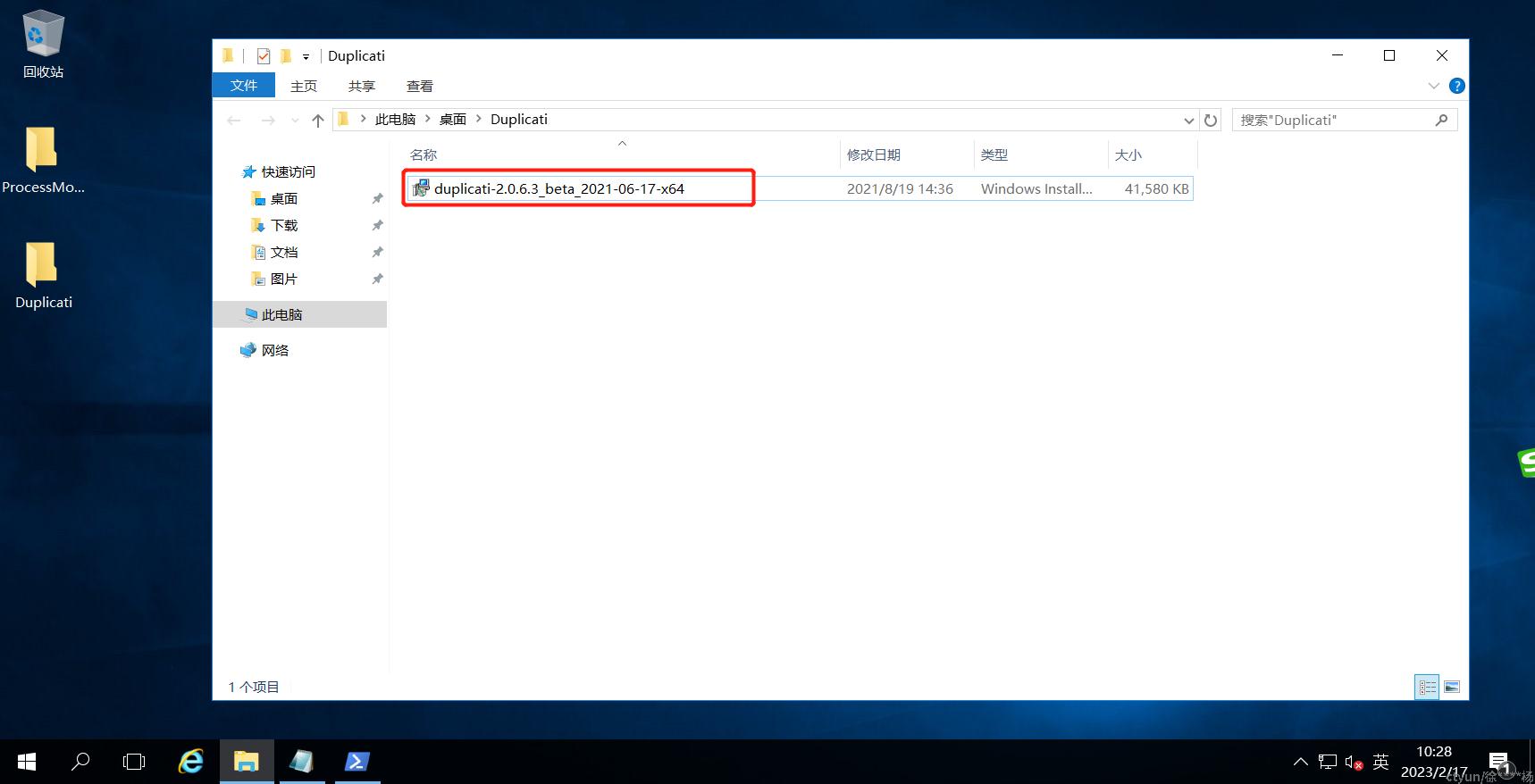Select 文档 in quick access list
This screenshot has height=784, width=1535.
point(284,252)
